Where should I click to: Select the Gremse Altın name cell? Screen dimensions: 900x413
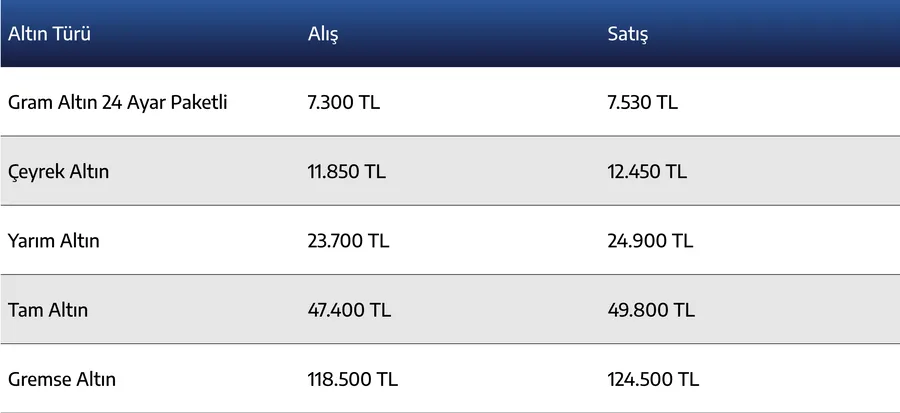62,380
